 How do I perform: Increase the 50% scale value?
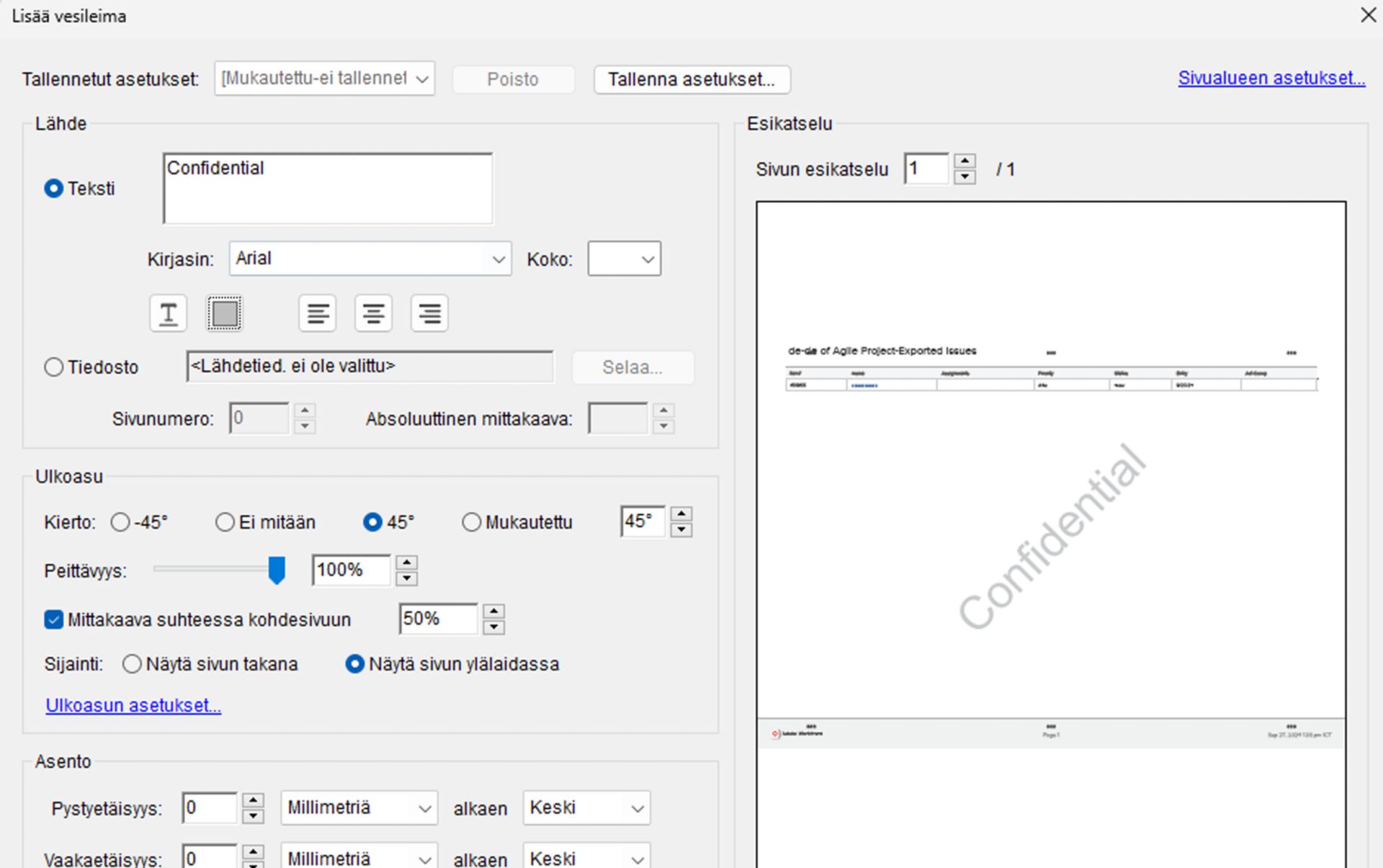[493, 611]
